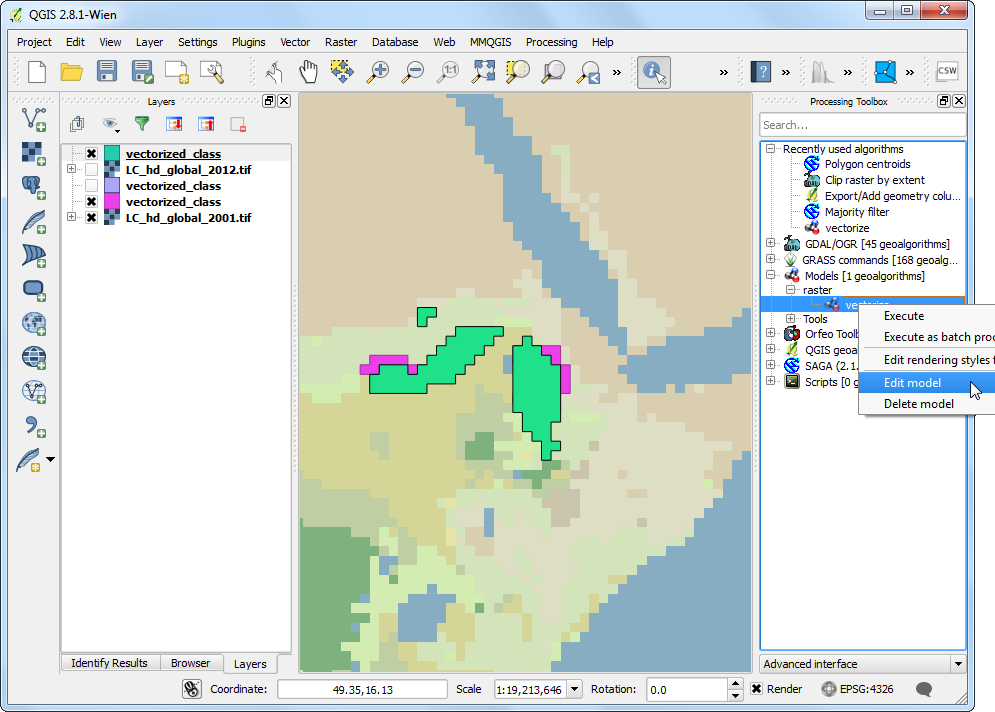Select the Pan Map hand tool

(x=308, y=72)
